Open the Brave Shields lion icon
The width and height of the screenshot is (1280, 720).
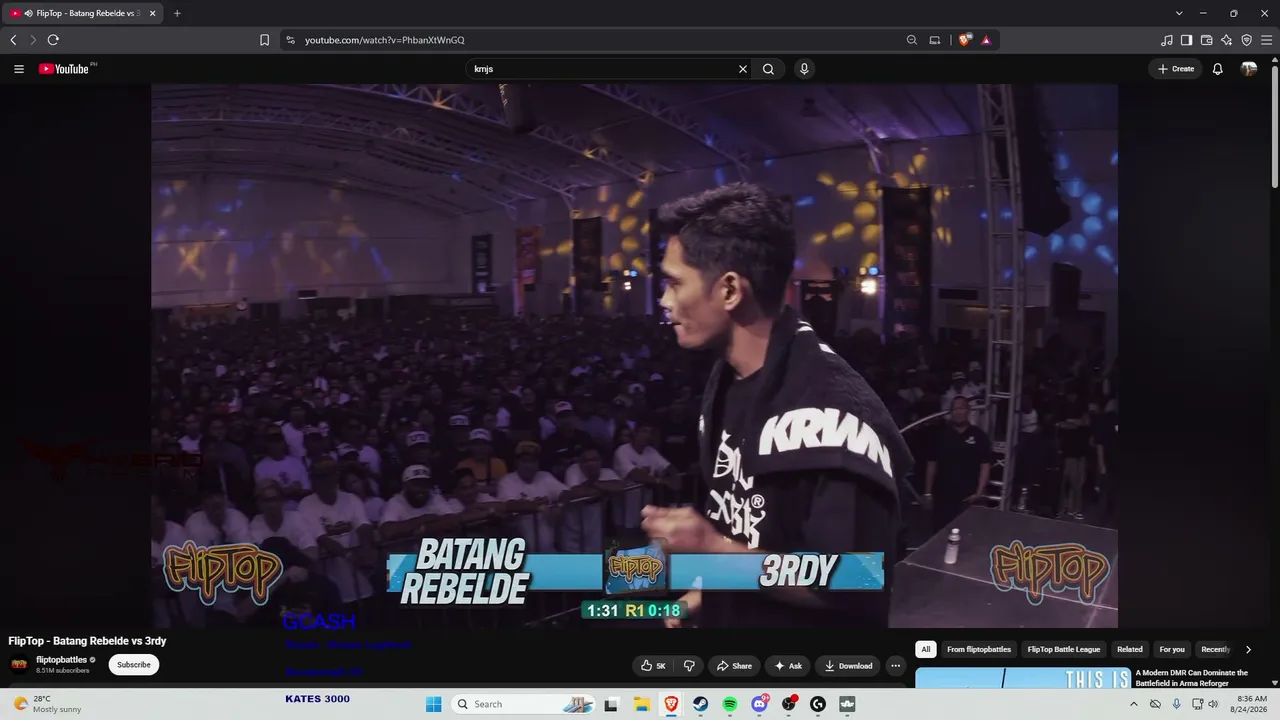[x=965, y=40]
